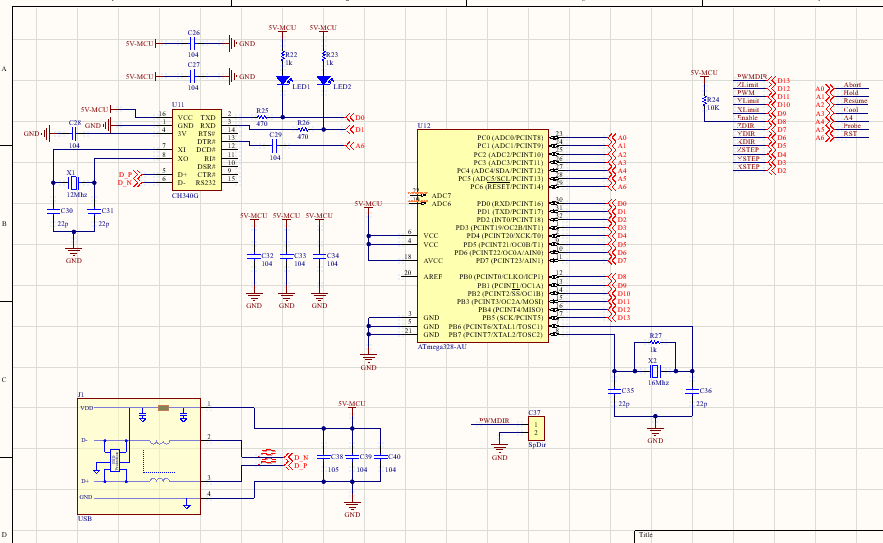The image size is (883, 543).
Task: Click the 16Mhz value text
Action: tap(658, 382)
